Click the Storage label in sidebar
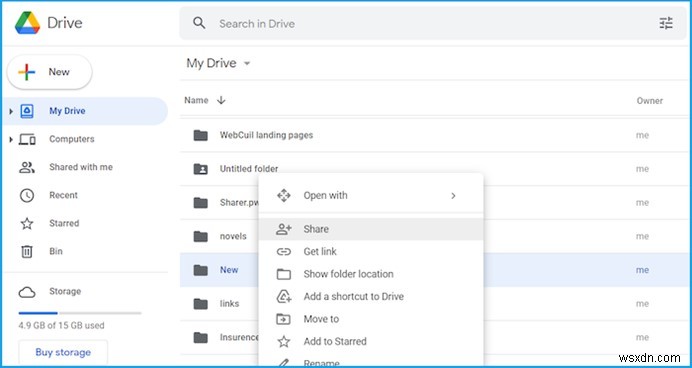 point(65,292)
